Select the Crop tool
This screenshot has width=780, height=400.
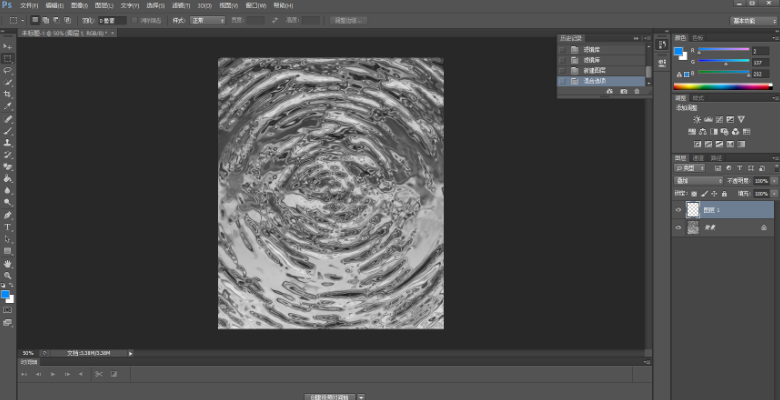[x=7, y=94]
